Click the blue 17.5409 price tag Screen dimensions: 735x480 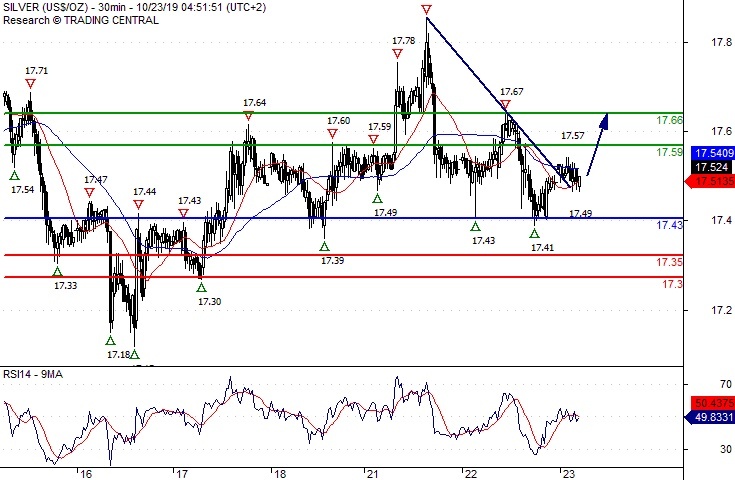[713, 153]
